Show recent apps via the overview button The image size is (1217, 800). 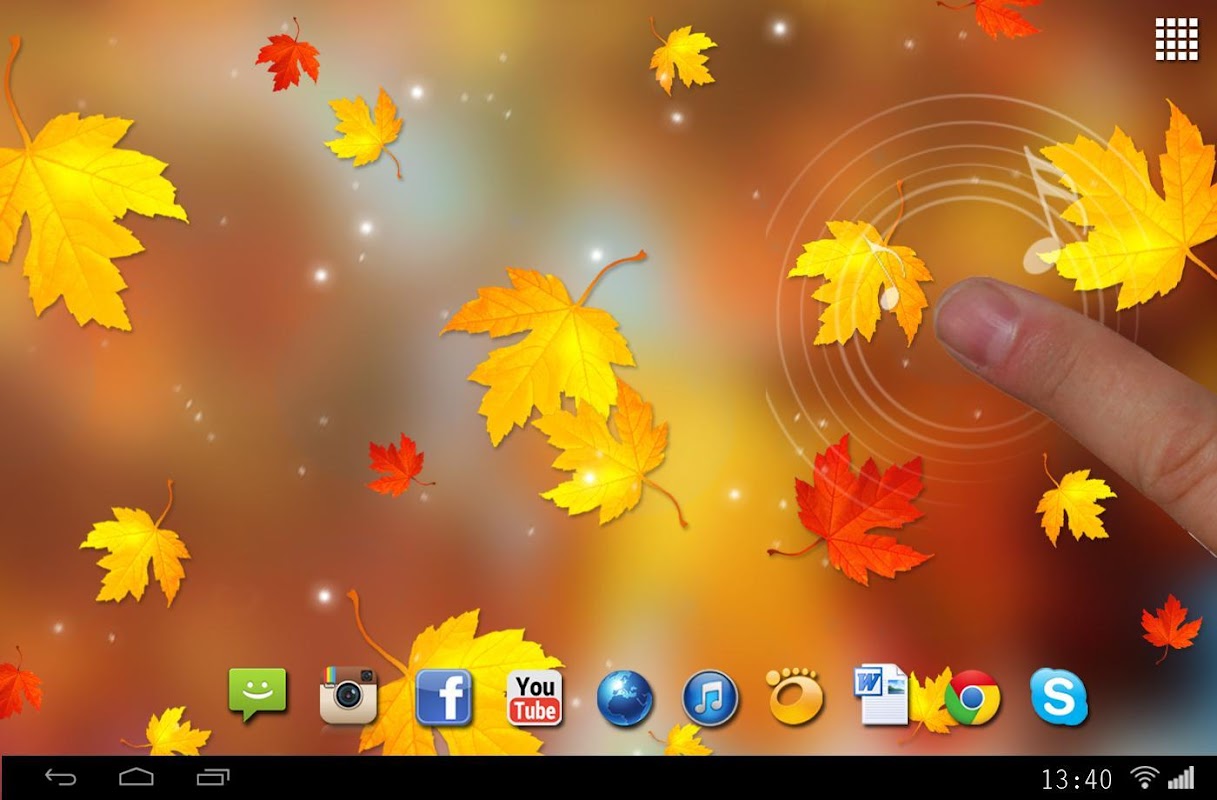click(213, 777)
